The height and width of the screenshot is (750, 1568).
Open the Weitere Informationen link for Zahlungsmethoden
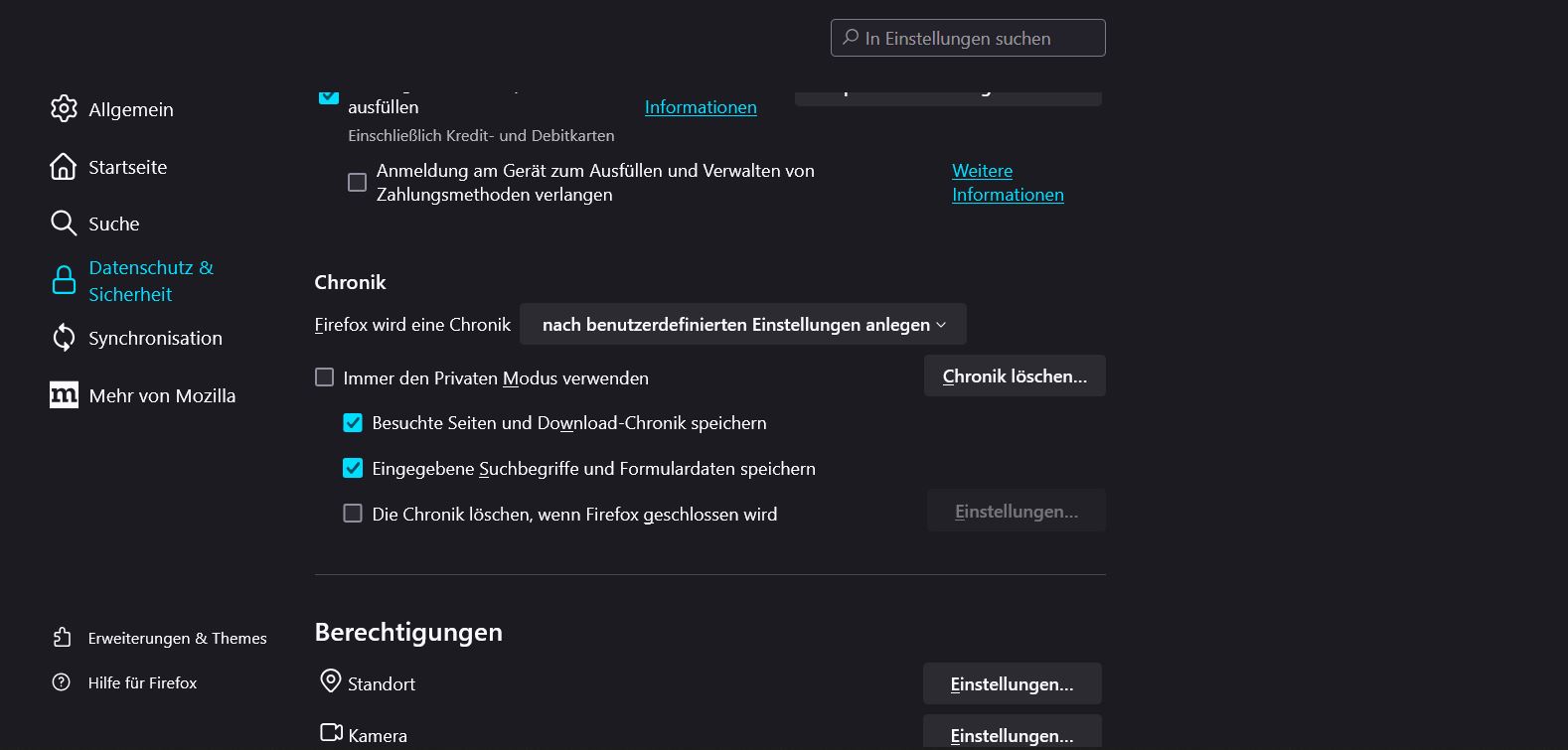(x=1007, y=183)
